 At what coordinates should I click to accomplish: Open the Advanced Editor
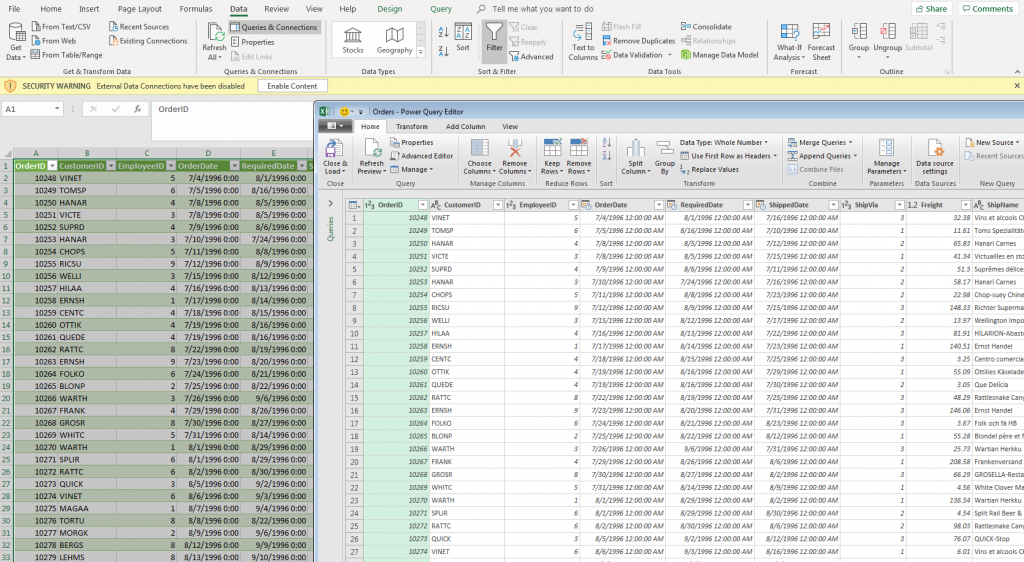pyautogui.click(x=427, y=156)
